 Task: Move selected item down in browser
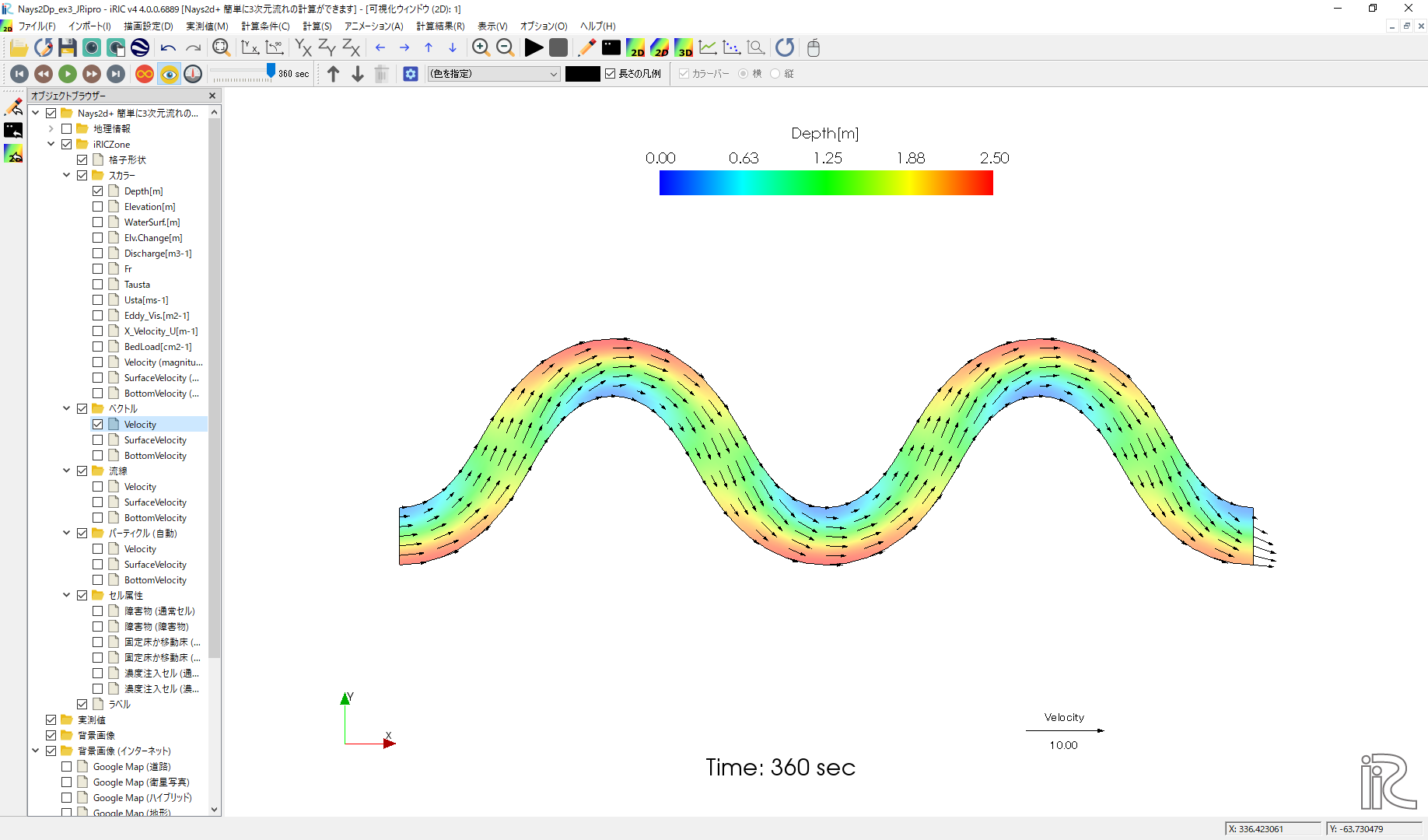357,74
